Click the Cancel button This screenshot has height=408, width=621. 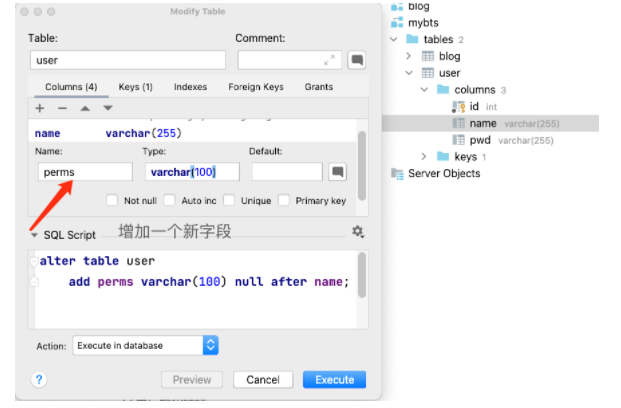click(x=263, y=379)
